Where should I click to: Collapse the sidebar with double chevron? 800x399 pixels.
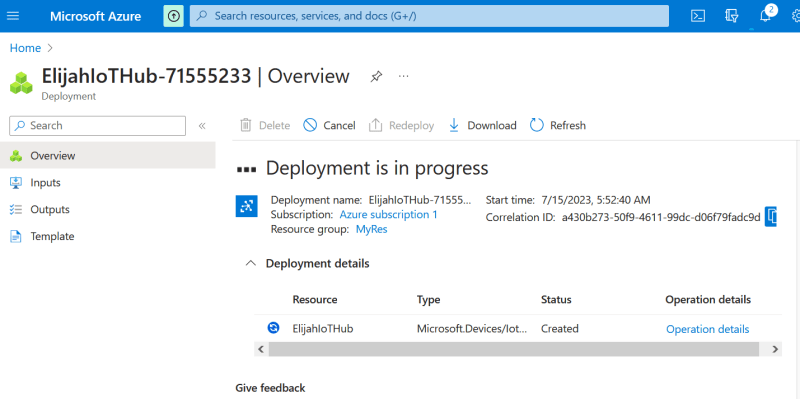202,126
